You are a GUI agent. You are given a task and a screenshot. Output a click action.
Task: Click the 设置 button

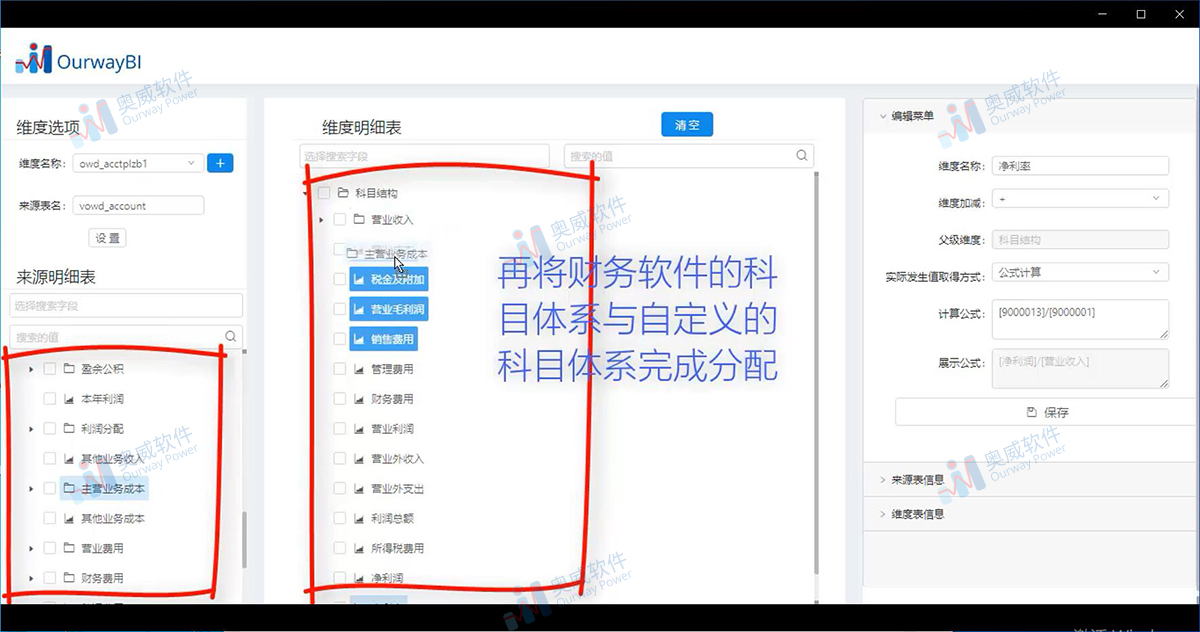point(107,238)
